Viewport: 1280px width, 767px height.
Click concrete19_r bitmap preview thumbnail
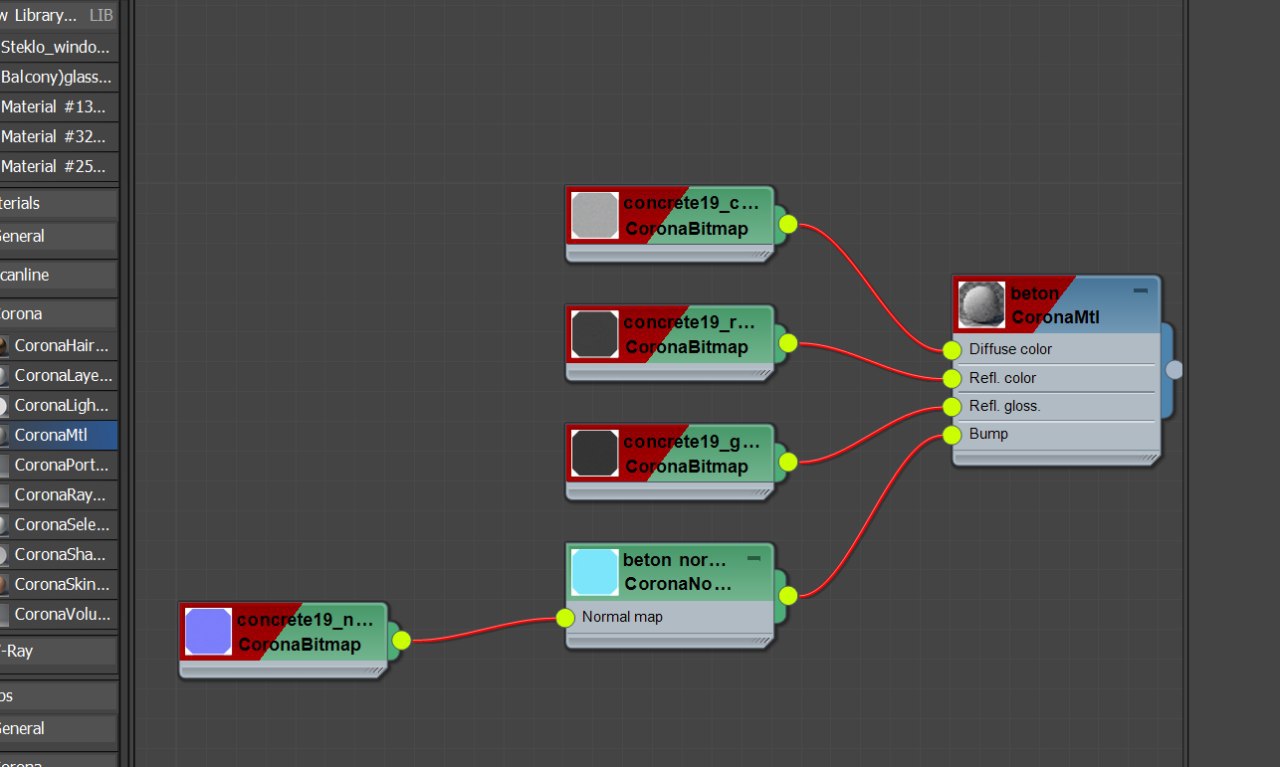pyautogui.click(x=595, y=334)
